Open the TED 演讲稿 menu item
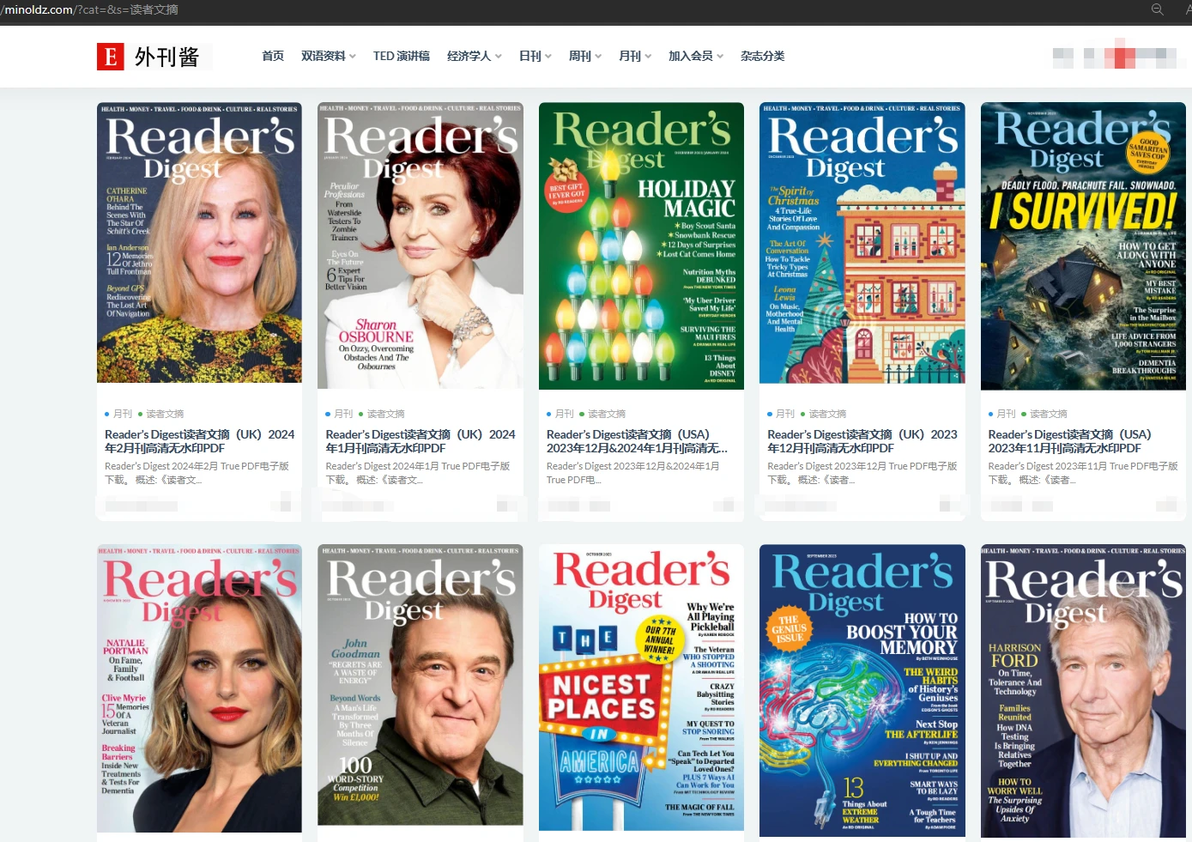Screen dimensions: 1192x842 point(401,56)
